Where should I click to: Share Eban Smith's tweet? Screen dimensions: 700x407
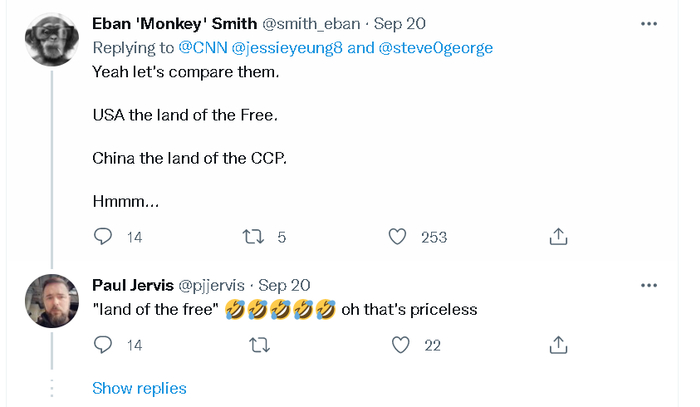[x=559, y=237]
